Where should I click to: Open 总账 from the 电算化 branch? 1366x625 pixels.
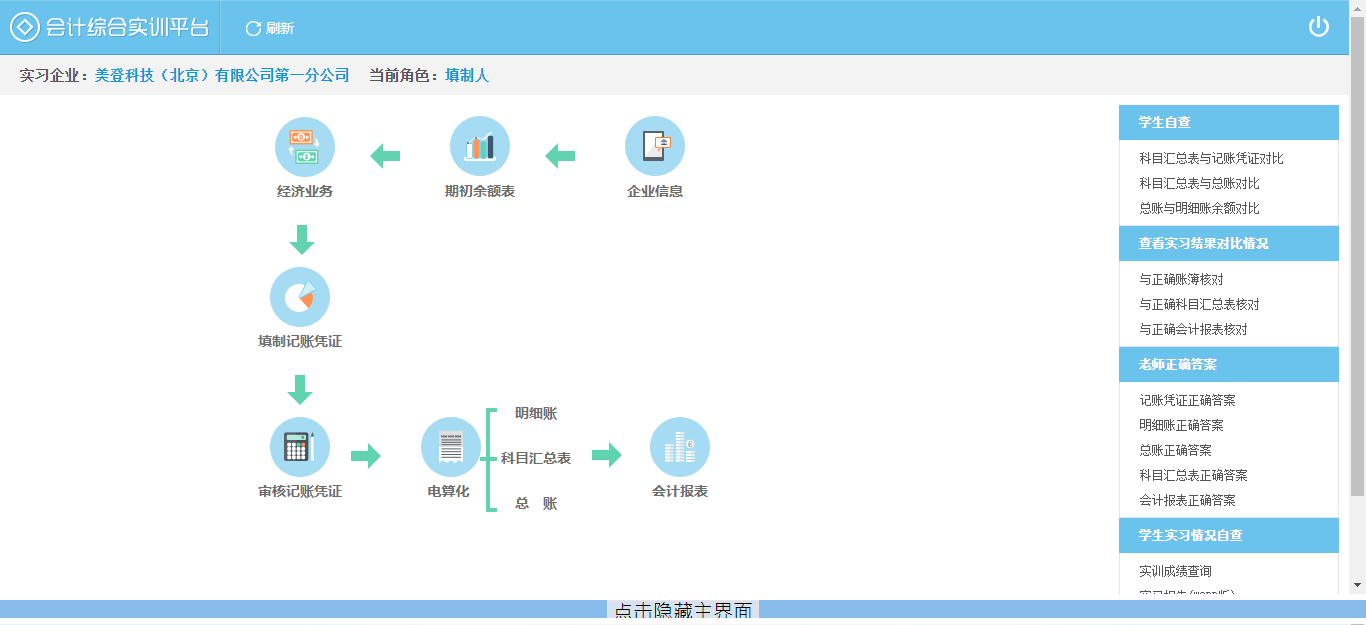coord(536,503)
